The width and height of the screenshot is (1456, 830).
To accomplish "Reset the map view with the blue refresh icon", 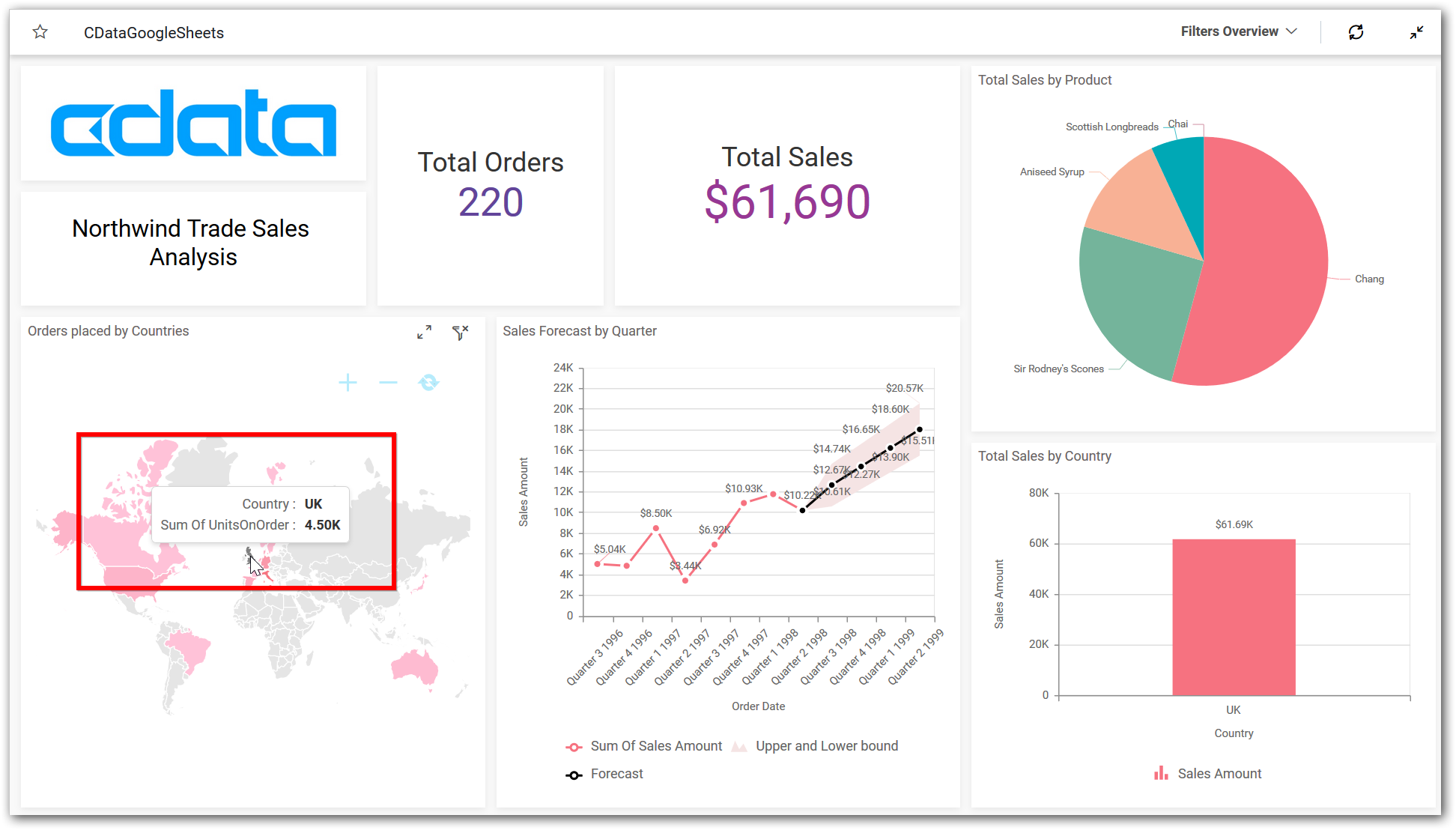I will [x=428, y=383].
